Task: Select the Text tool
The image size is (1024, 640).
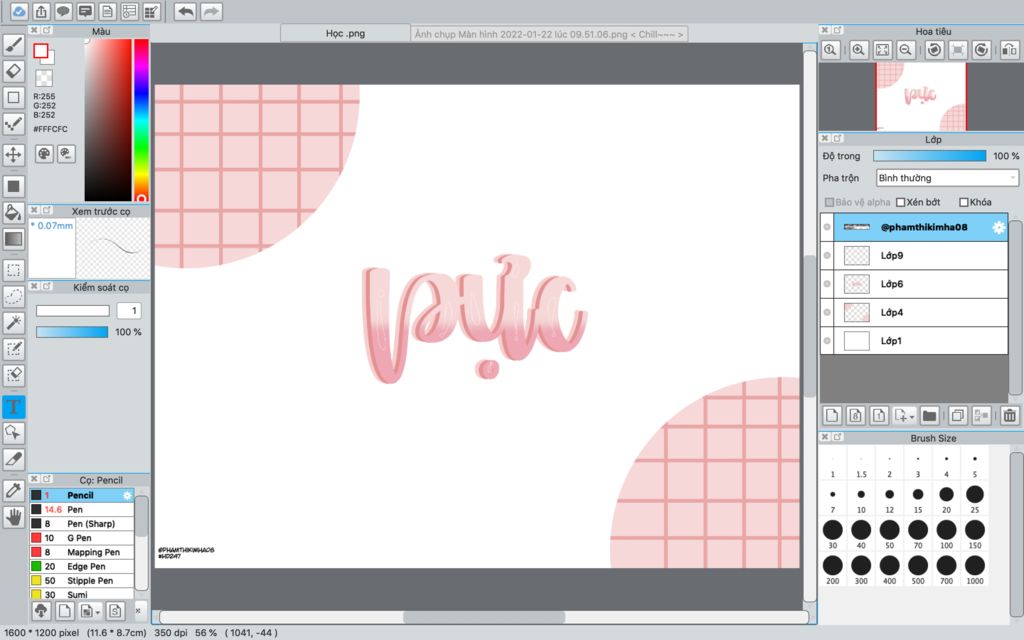Action: [13, 407]
